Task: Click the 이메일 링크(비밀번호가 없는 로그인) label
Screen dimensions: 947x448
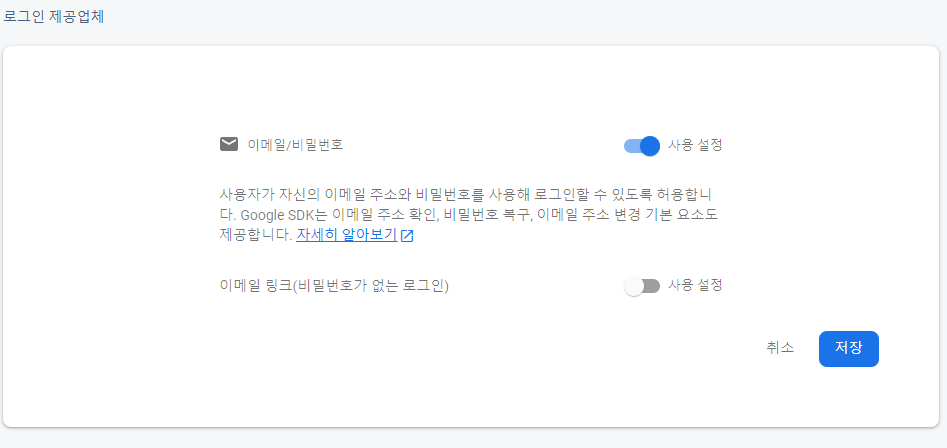Action: pyautogui.click(x=335, y=286)
